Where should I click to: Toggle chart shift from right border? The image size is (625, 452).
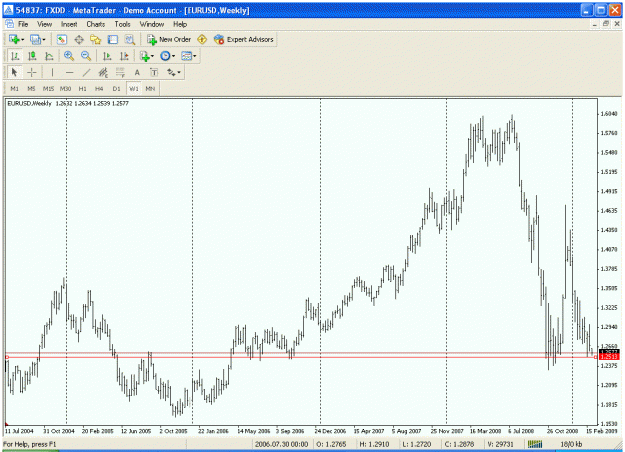pos(124,56)
